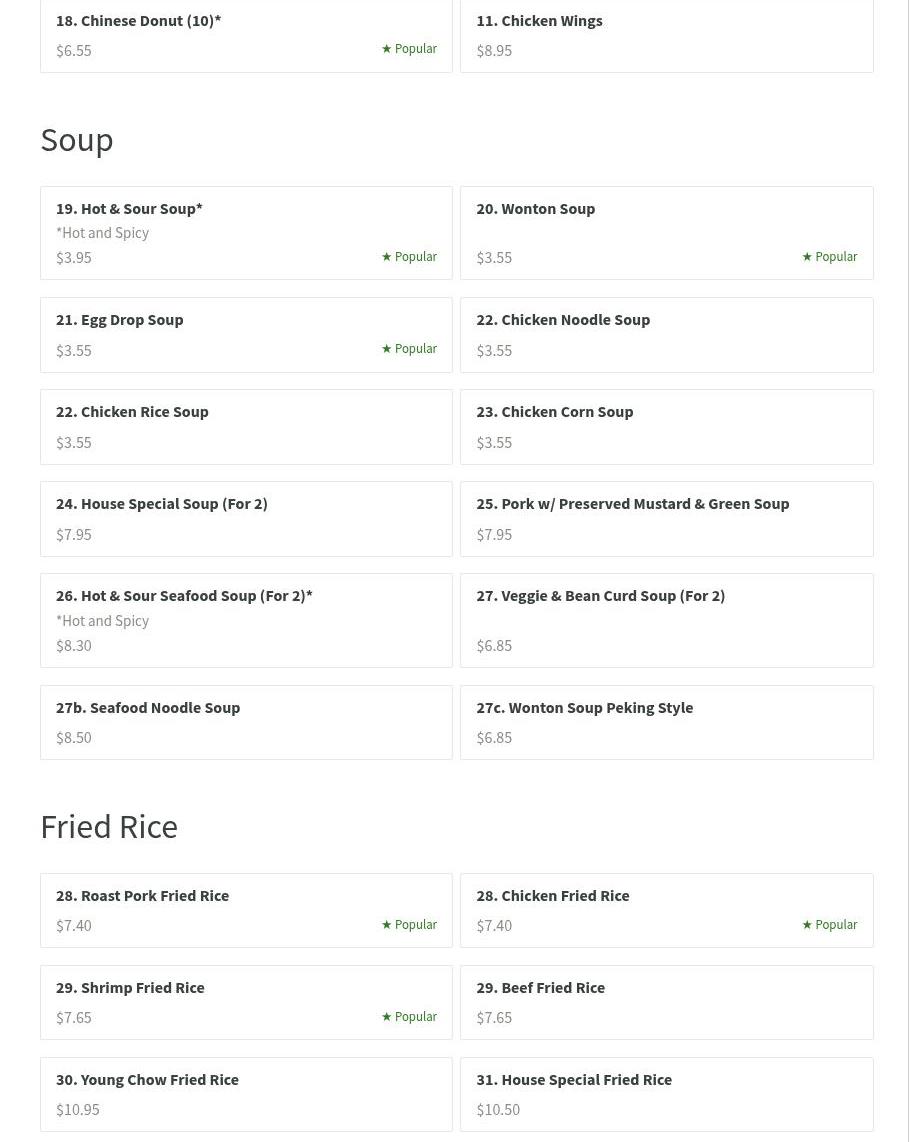Select 11. Chicken Wings item
Viewport: 910px width, 1142px height.
point(667,36)
